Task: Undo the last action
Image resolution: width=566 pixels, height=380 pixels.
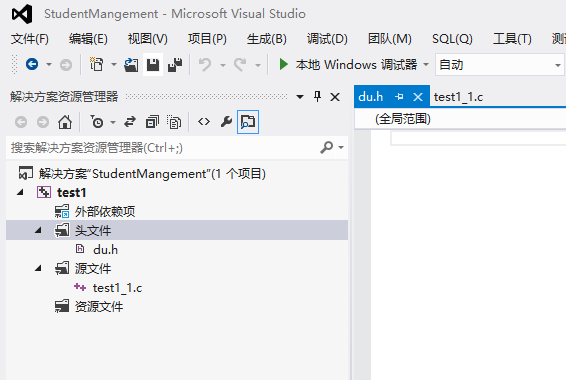Action: [x=205, y=65]
